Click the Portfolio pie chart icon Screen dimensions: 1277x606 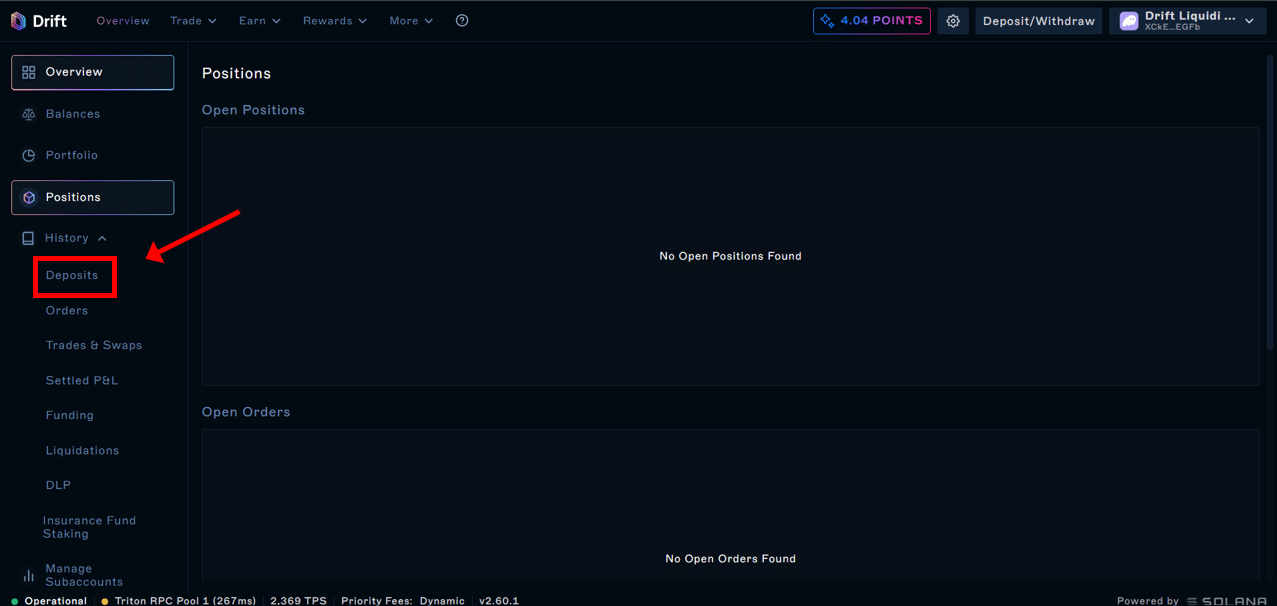coord(29,156)
